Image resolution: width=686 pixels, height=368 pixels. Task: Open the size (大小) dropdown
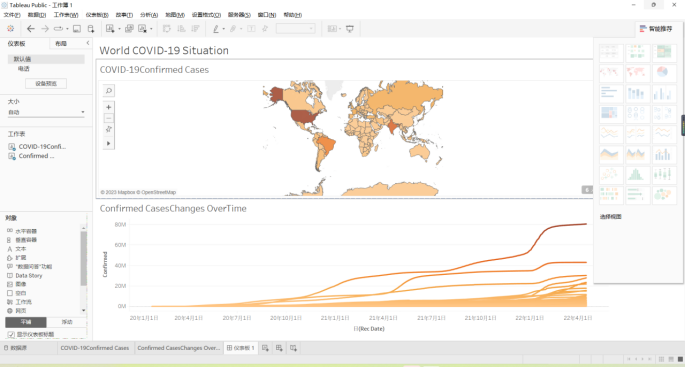(46, 112)
